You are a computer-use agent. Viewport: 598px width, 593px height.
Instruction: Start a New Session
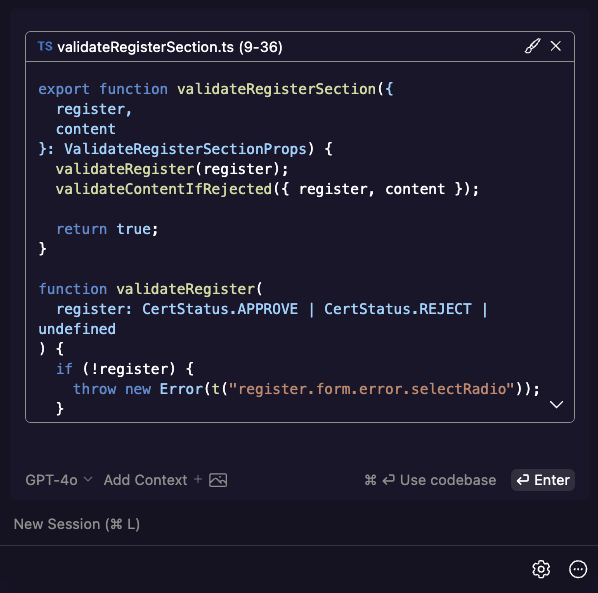(77, 524)
